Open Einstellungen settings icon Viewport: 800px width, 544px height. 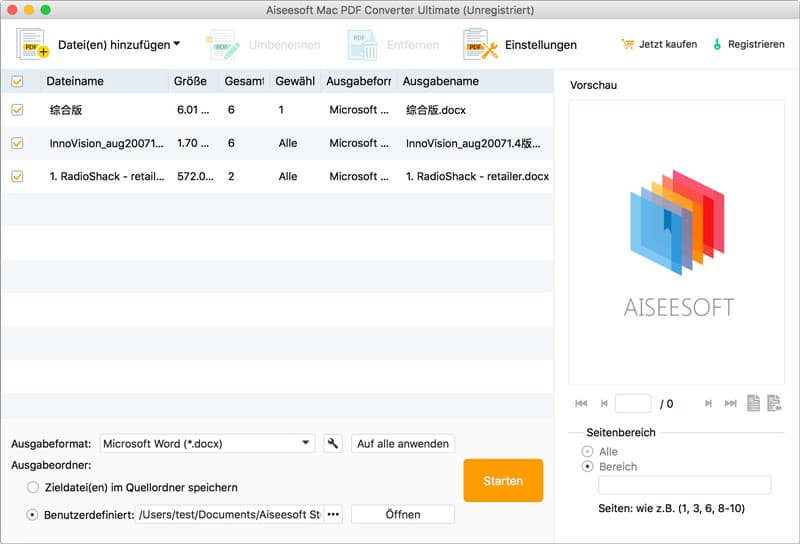pos(480,44)
